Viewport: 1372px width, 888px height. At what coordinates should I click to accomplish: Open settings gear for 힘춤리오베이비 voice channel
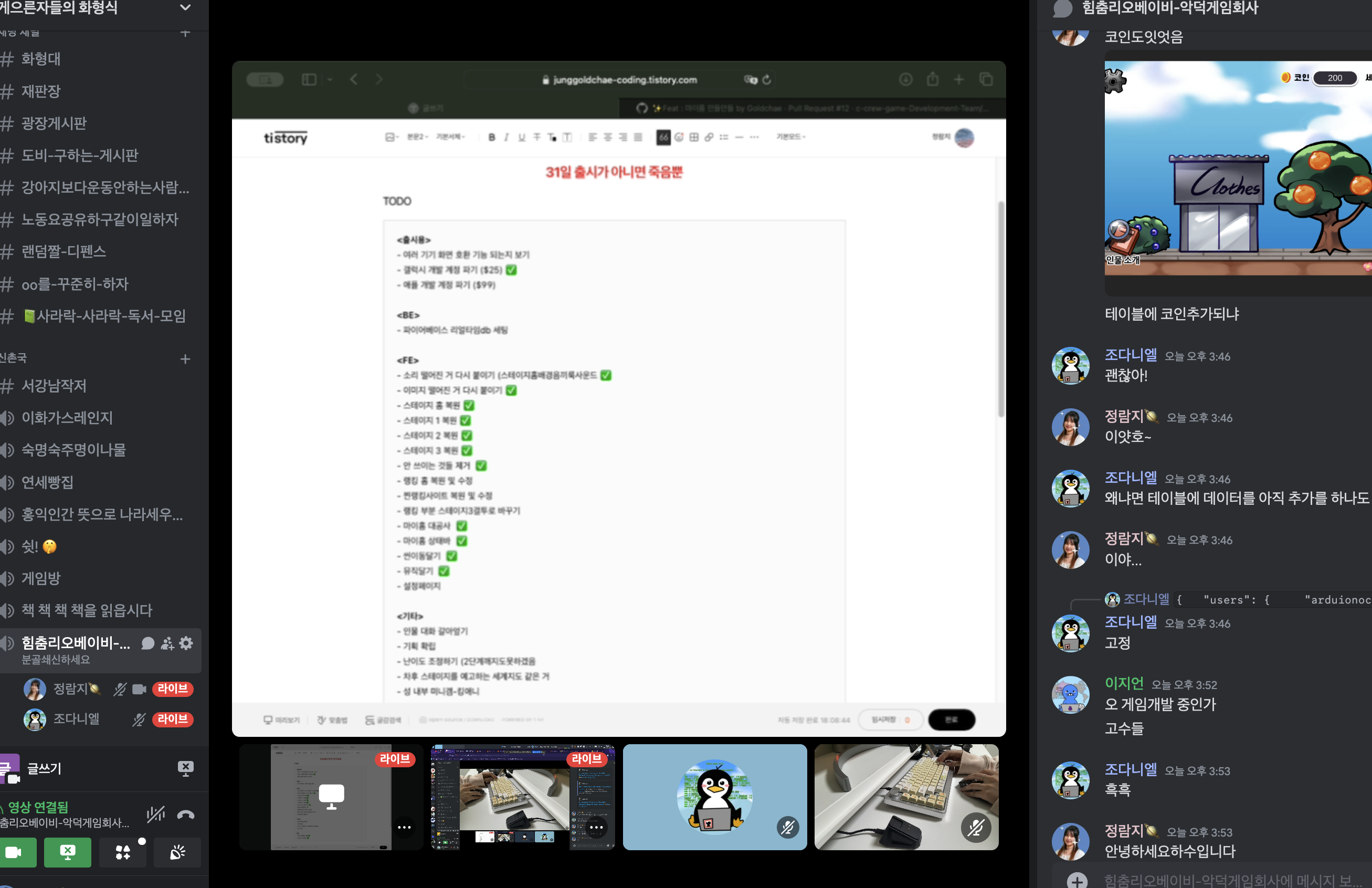point(186,643)
